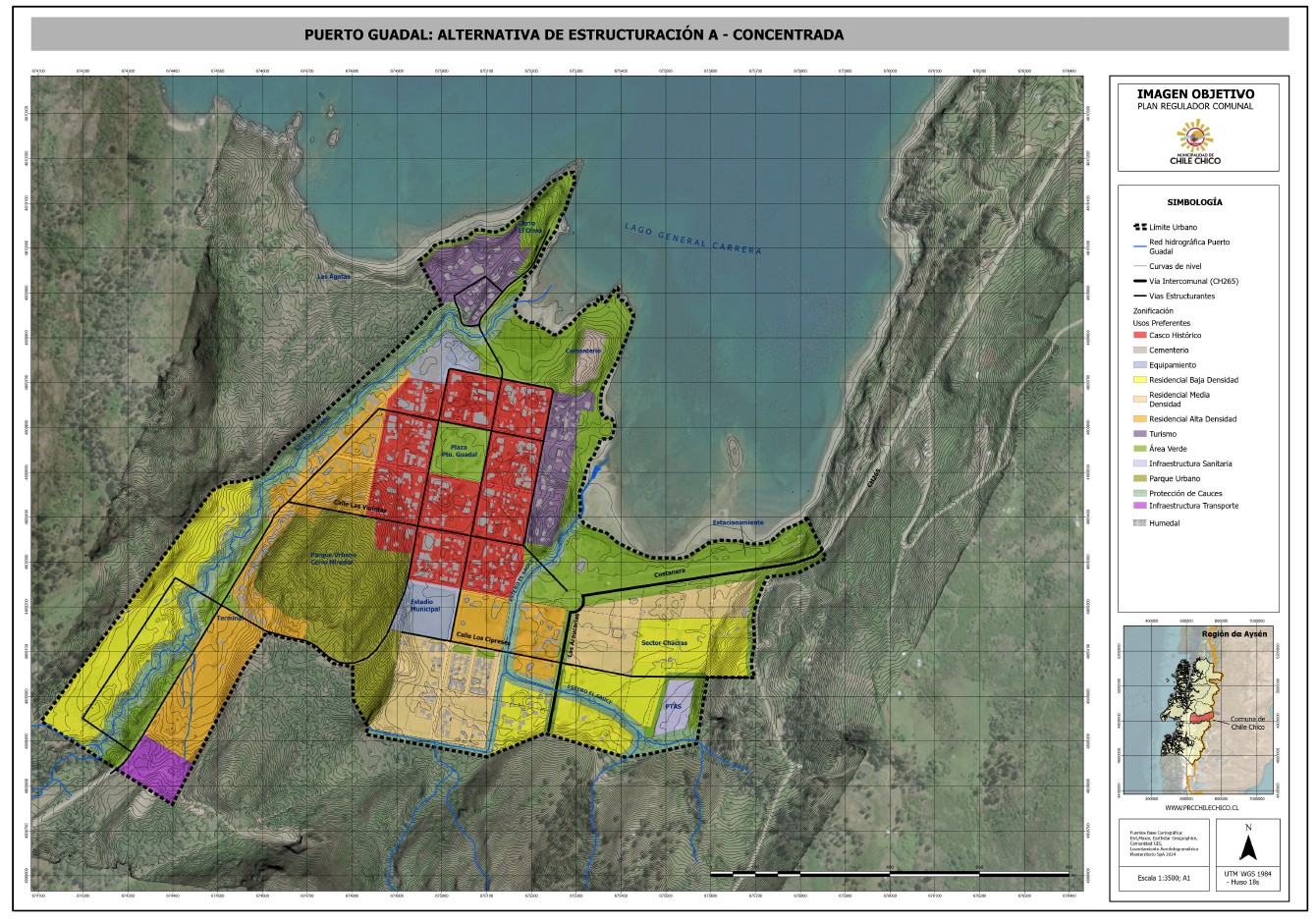Click the Vía Intercomunal (CH265) line symbol

point(1139,281)
